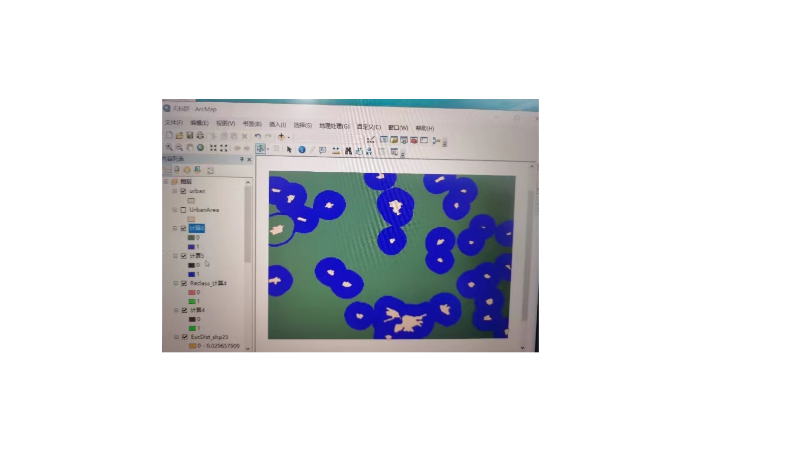Click the Add Data toolbar button
This screenshot has height=453, width=800.
point(281,136)
